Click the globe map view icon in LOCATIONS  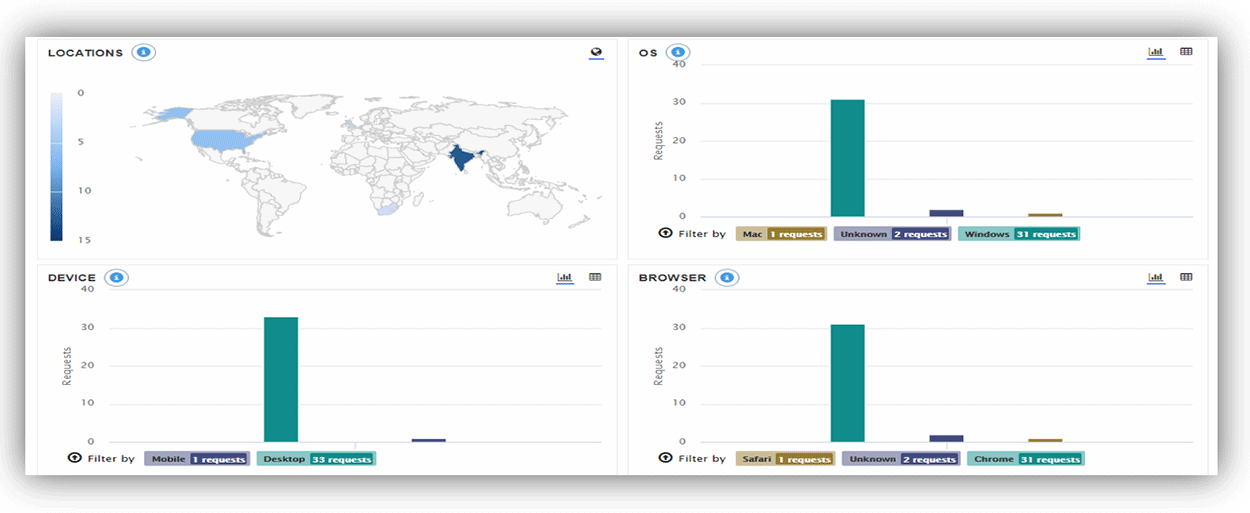pyautogui.click(x=596, y=53)
